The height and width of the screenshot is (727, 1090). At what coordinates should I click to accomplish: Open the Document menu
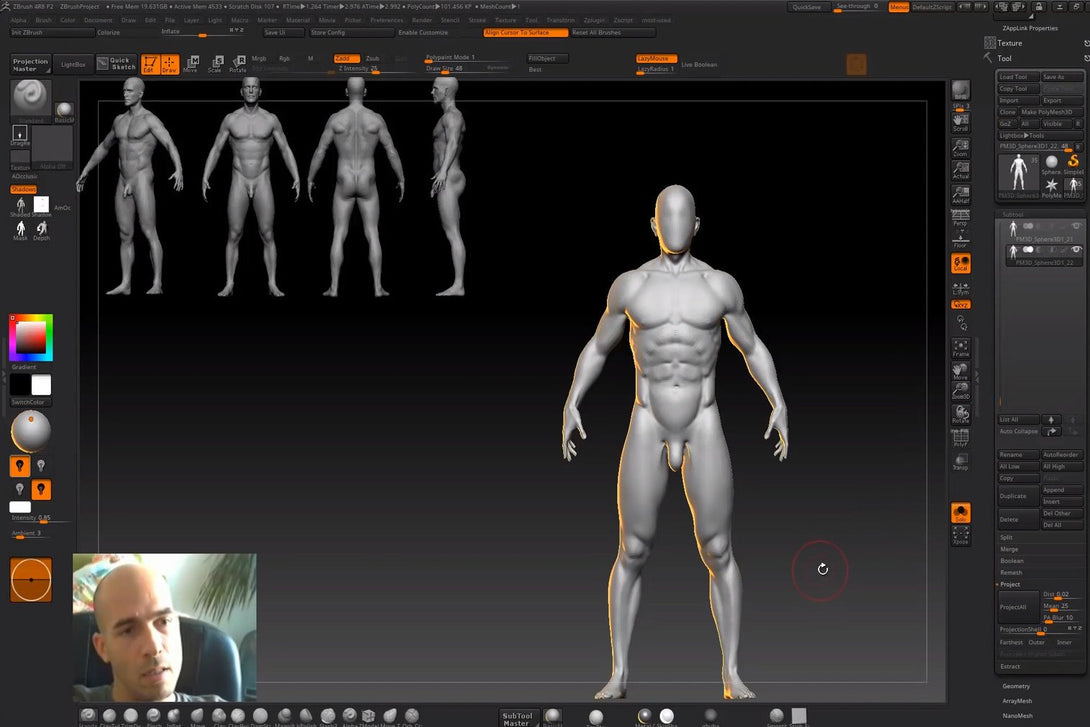(x=98, y=20)
